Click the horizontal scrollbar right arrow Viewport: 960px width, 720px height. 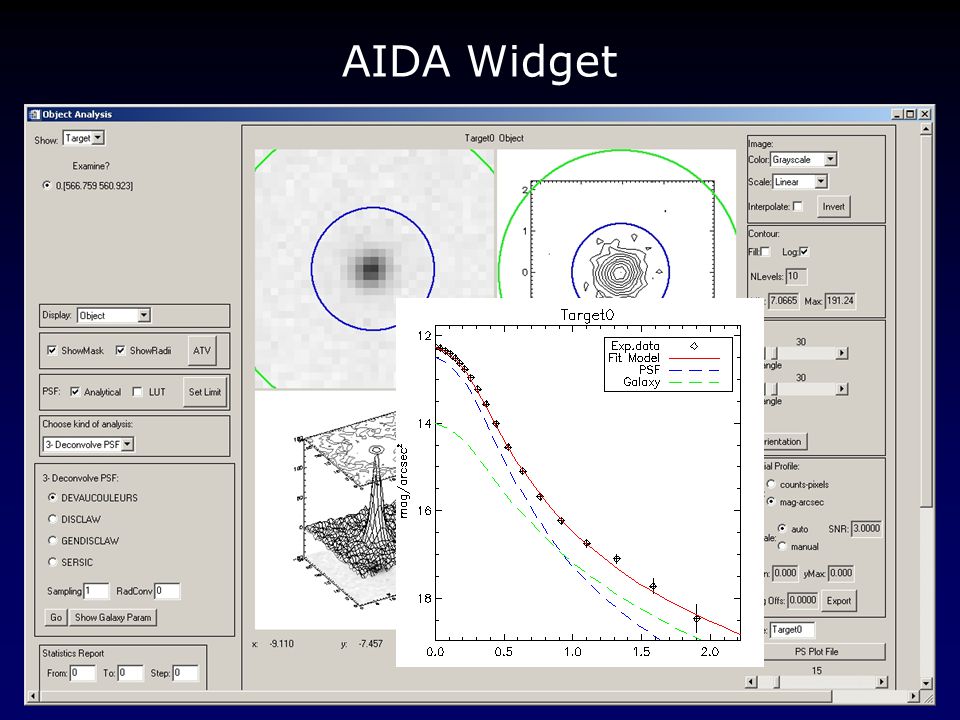point(913,696)
